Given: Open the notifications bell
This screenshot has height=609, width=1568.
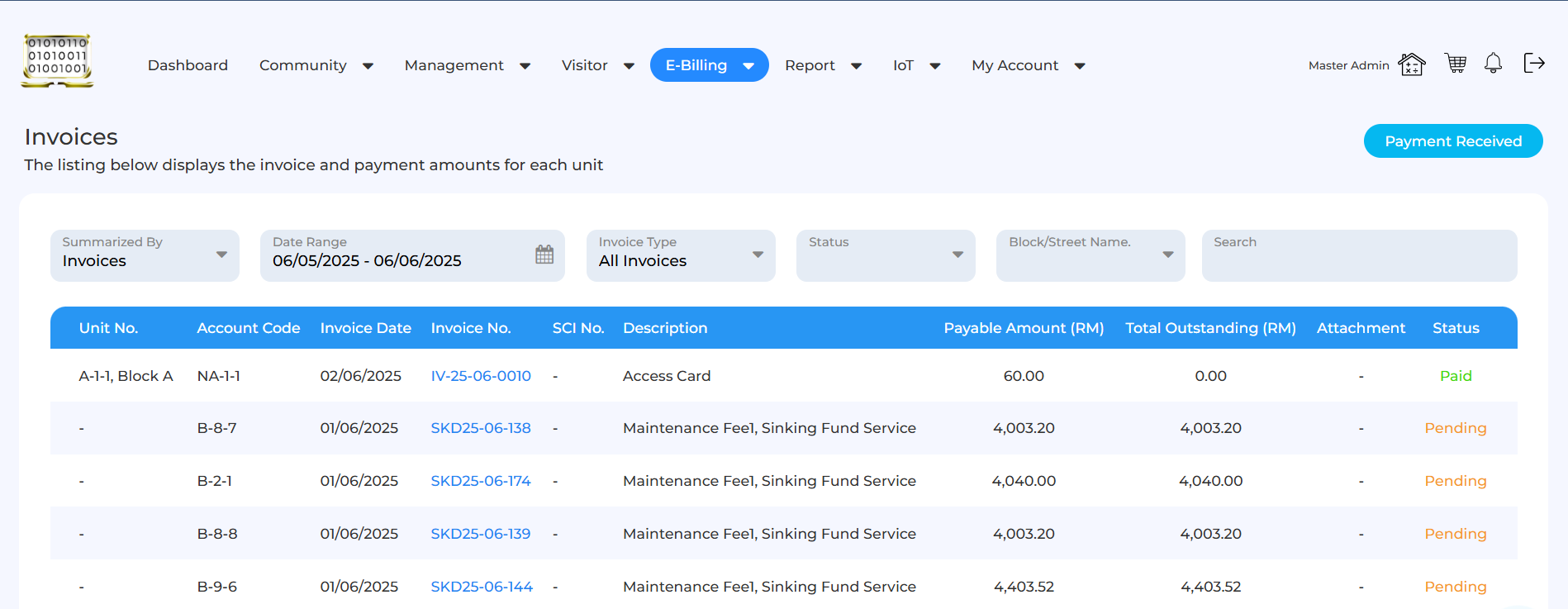Looking at the screenshot, I should pyautogui.click(x=1493, y=63).
